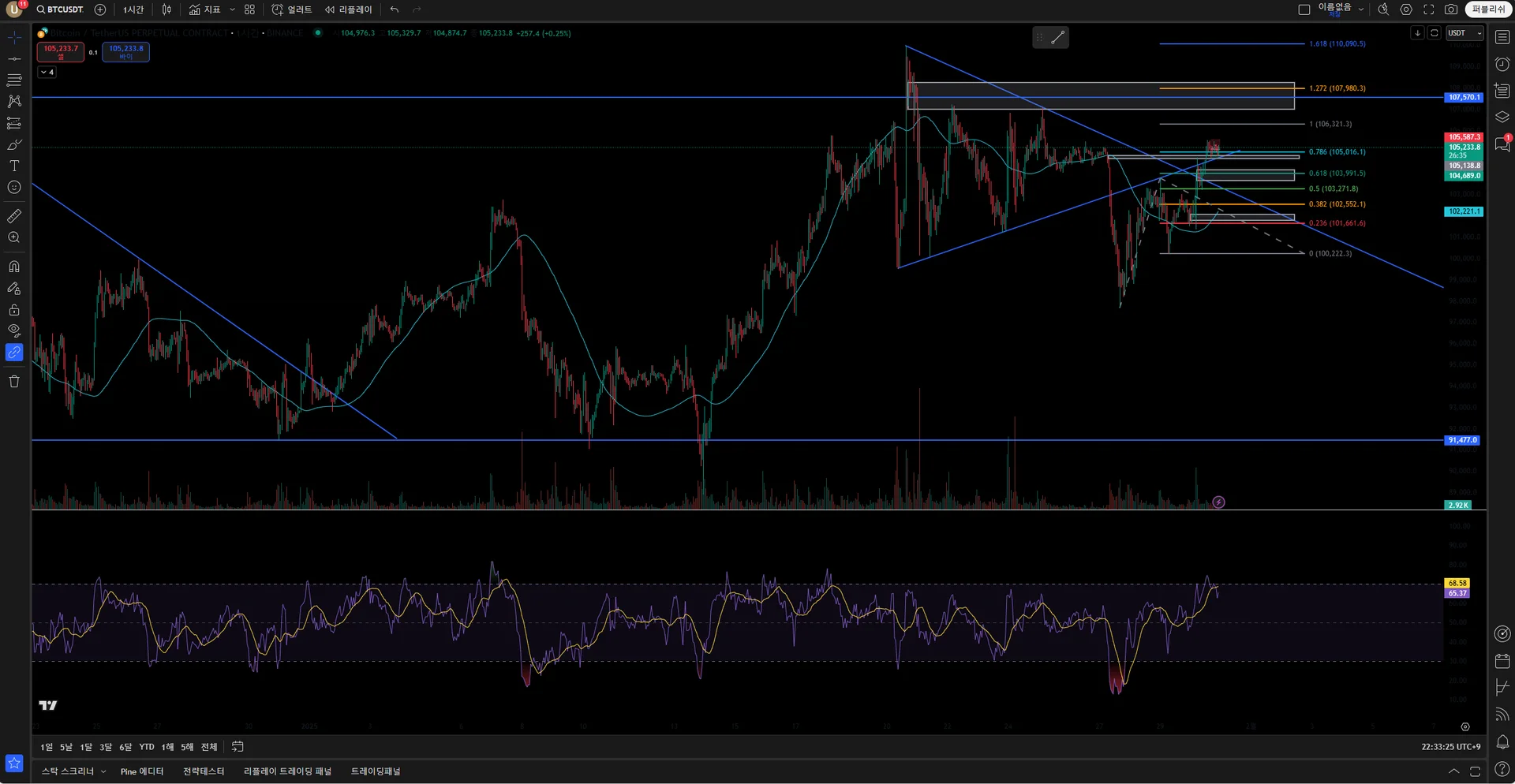Set chart range to YTD
Viewport: 1515px width, 784px height.
[147, 747]
